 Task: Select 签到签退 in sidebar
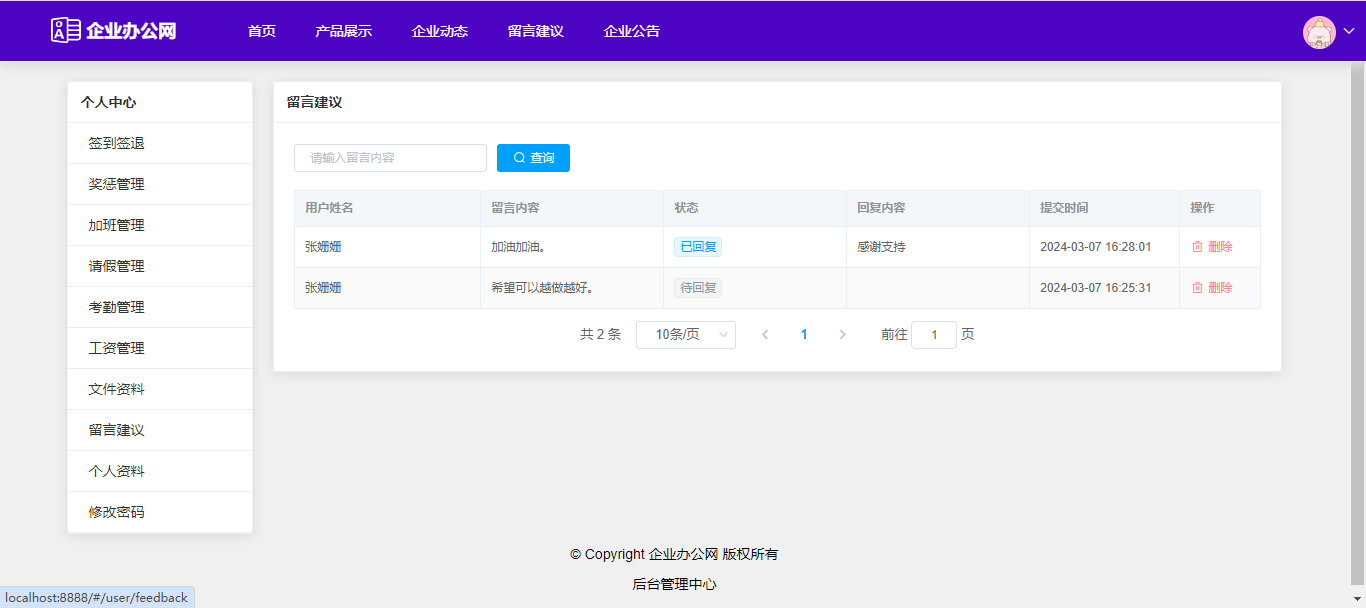(116, 143)
